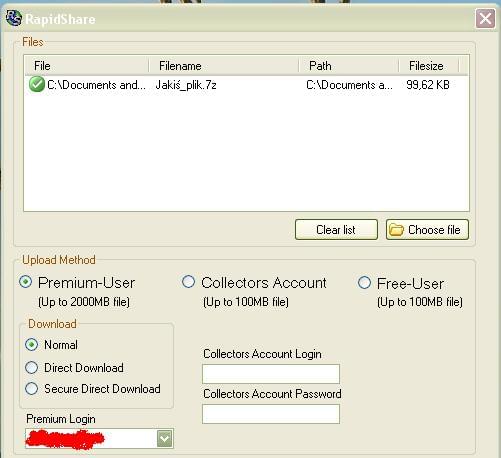
Task: Close the RapidShare window
Action: (485, 19)
